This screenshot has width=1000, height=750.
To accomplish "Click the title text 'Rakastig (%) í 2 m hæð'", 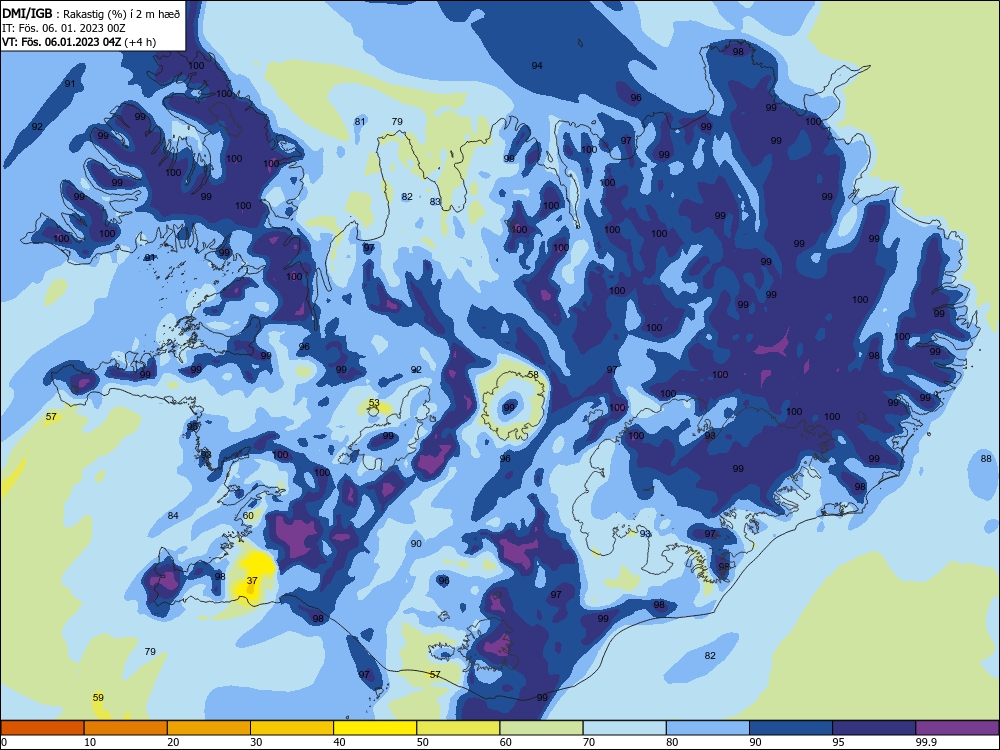I will tap(122, 13).
